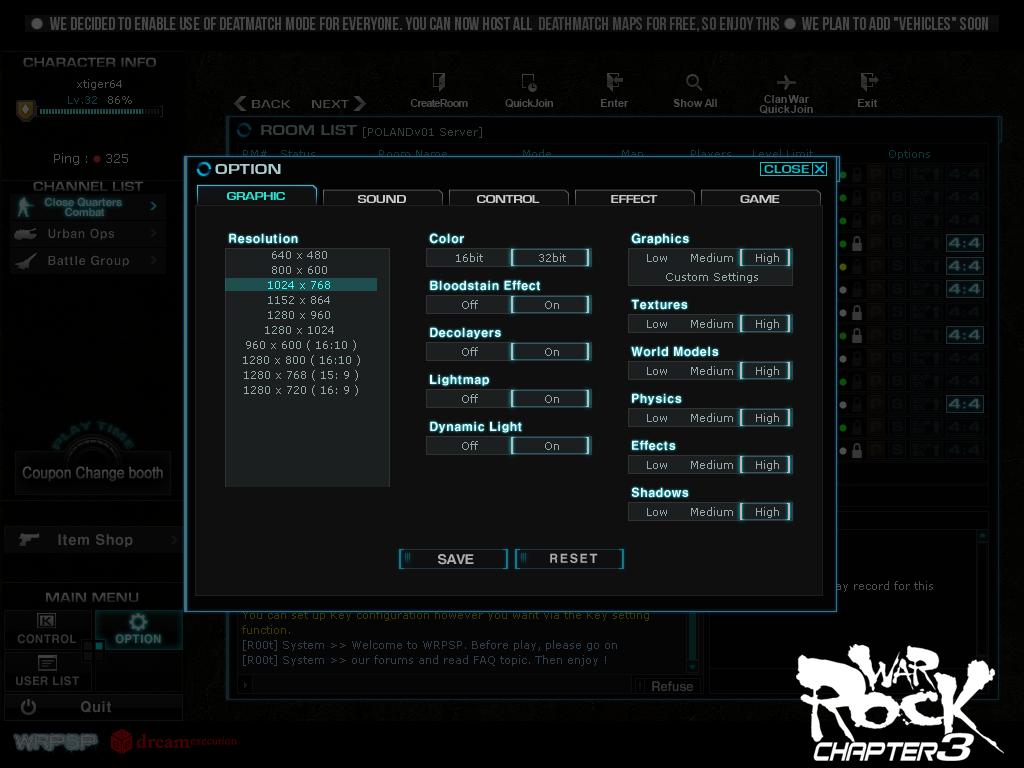Click the Item Shop gun icon

(x=29, y=539)
